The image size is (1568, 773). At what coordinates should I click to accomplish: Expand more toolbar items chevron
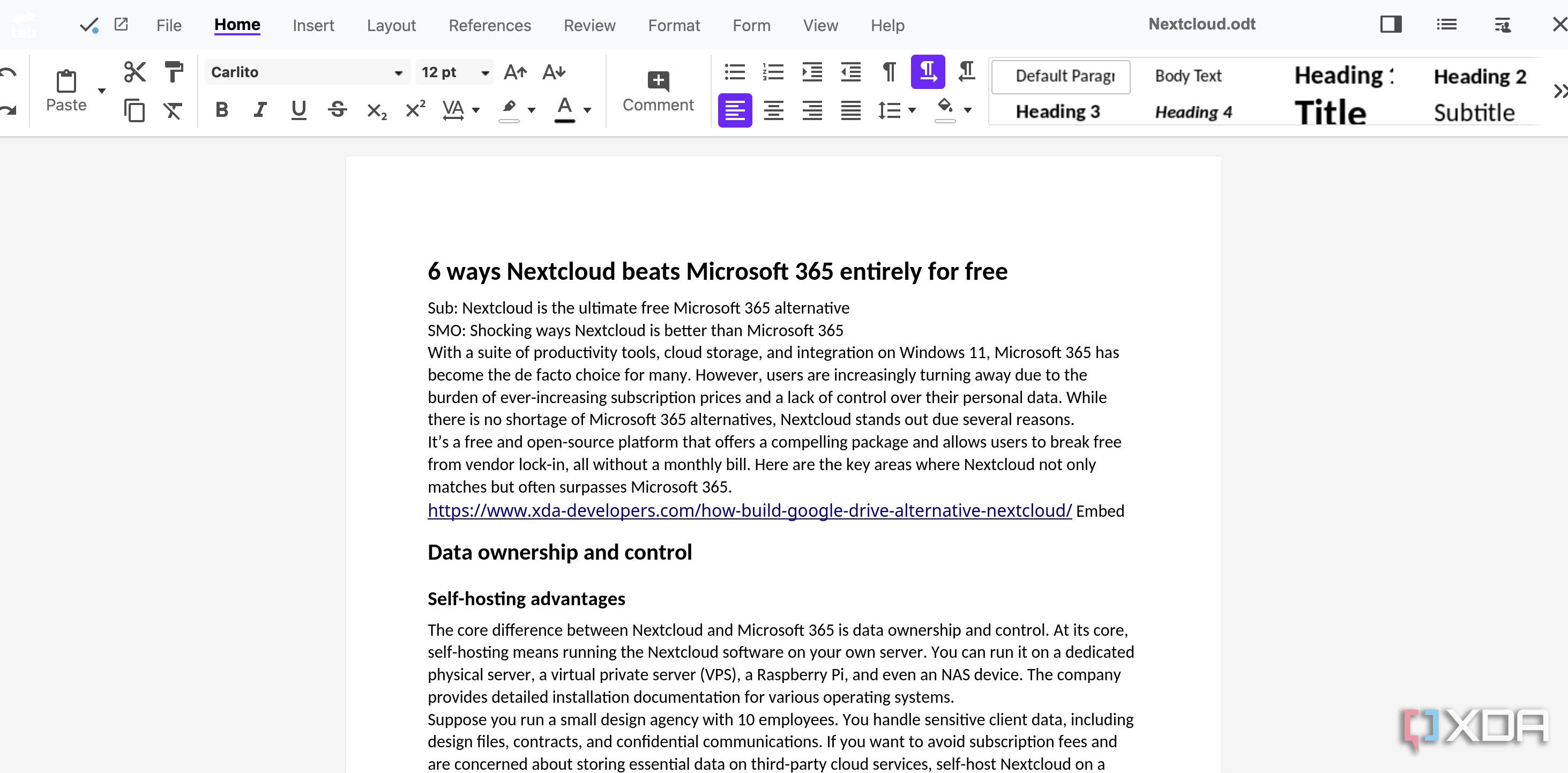[x=1559, y=91]
